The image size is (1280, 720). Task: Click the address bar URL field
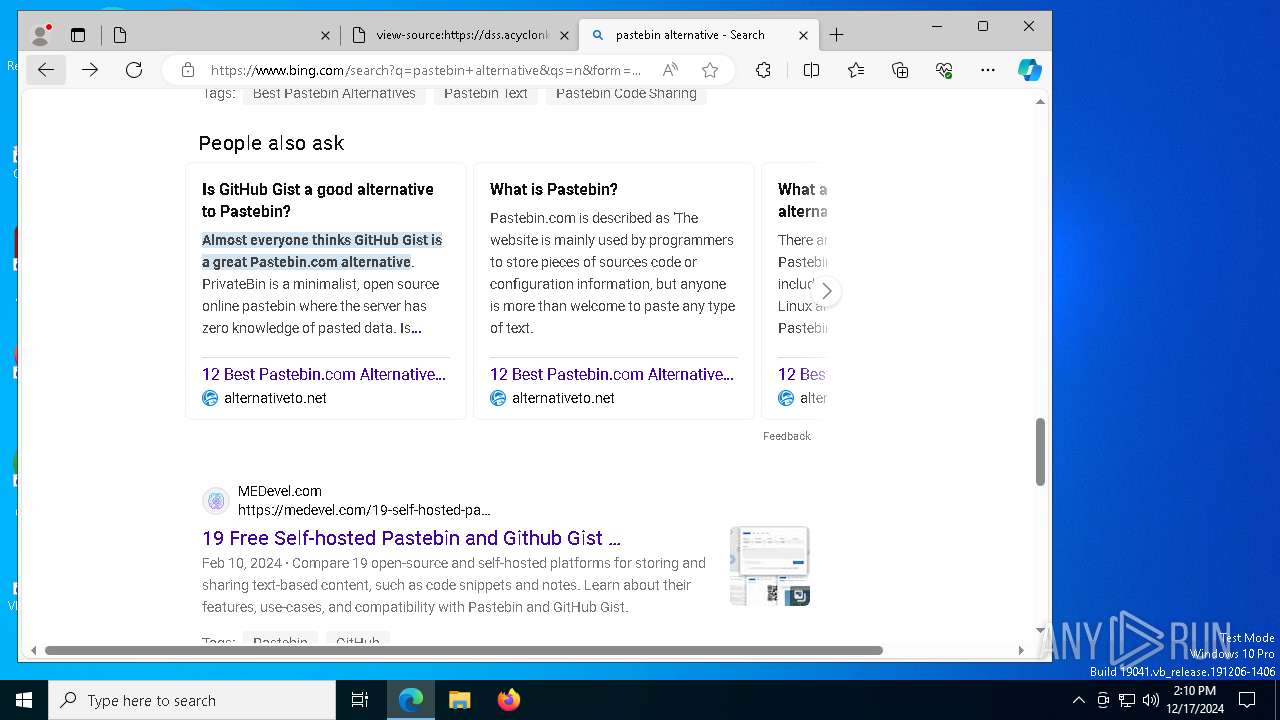coord(425,70)
